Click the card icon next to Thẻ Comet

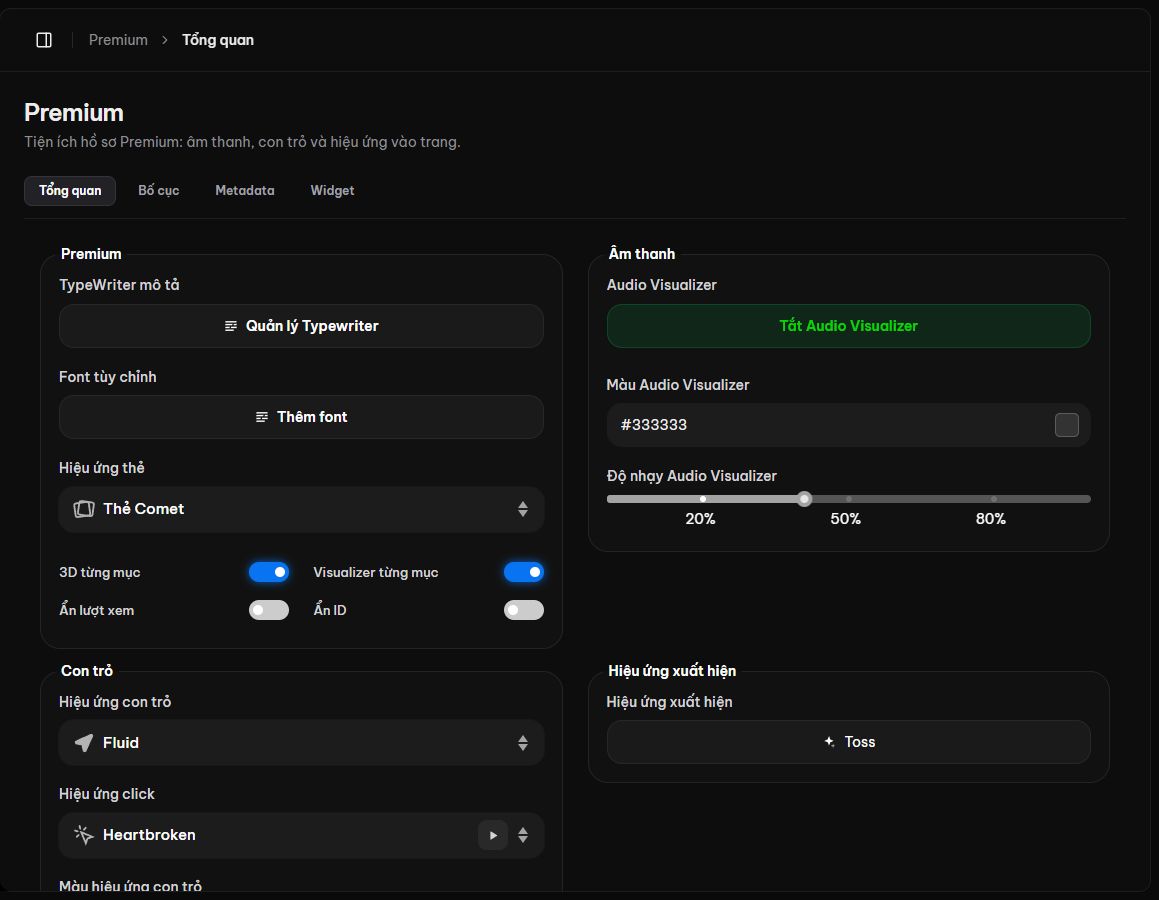pos(84,509)
